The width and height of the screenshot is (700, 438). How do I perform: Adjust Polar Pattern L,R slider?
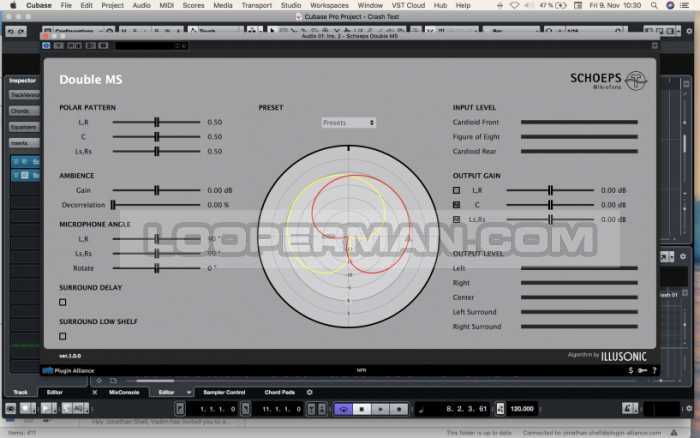(157, 122)
